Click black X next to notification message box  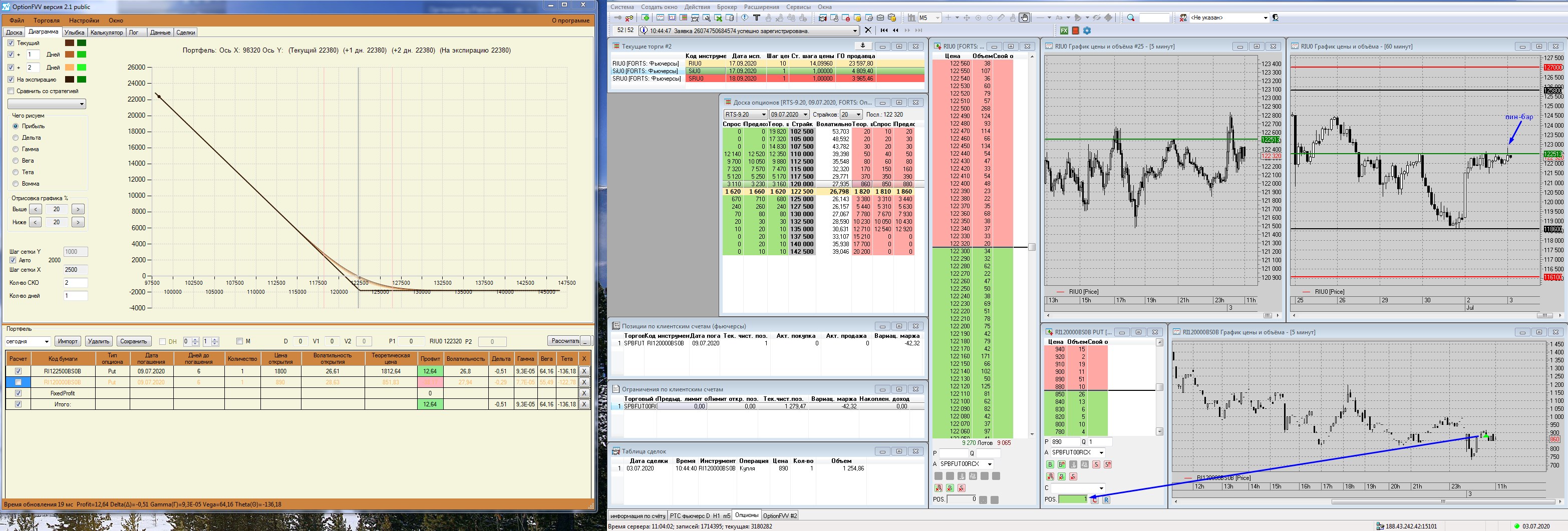[x=868, y=31]
